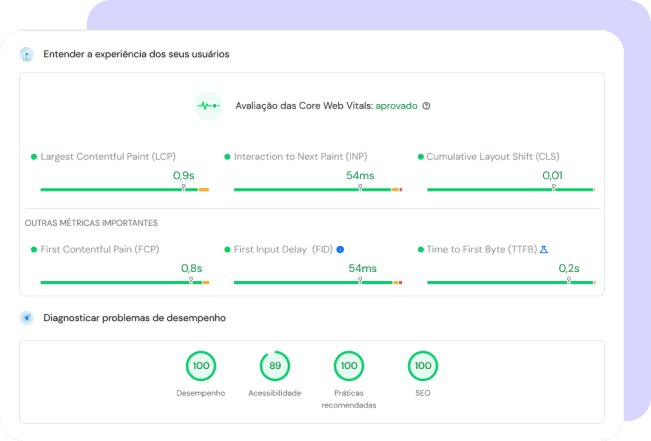Click the user experience section icon
Viewport: 651px width, 441px height.
(x=27, y=54)
